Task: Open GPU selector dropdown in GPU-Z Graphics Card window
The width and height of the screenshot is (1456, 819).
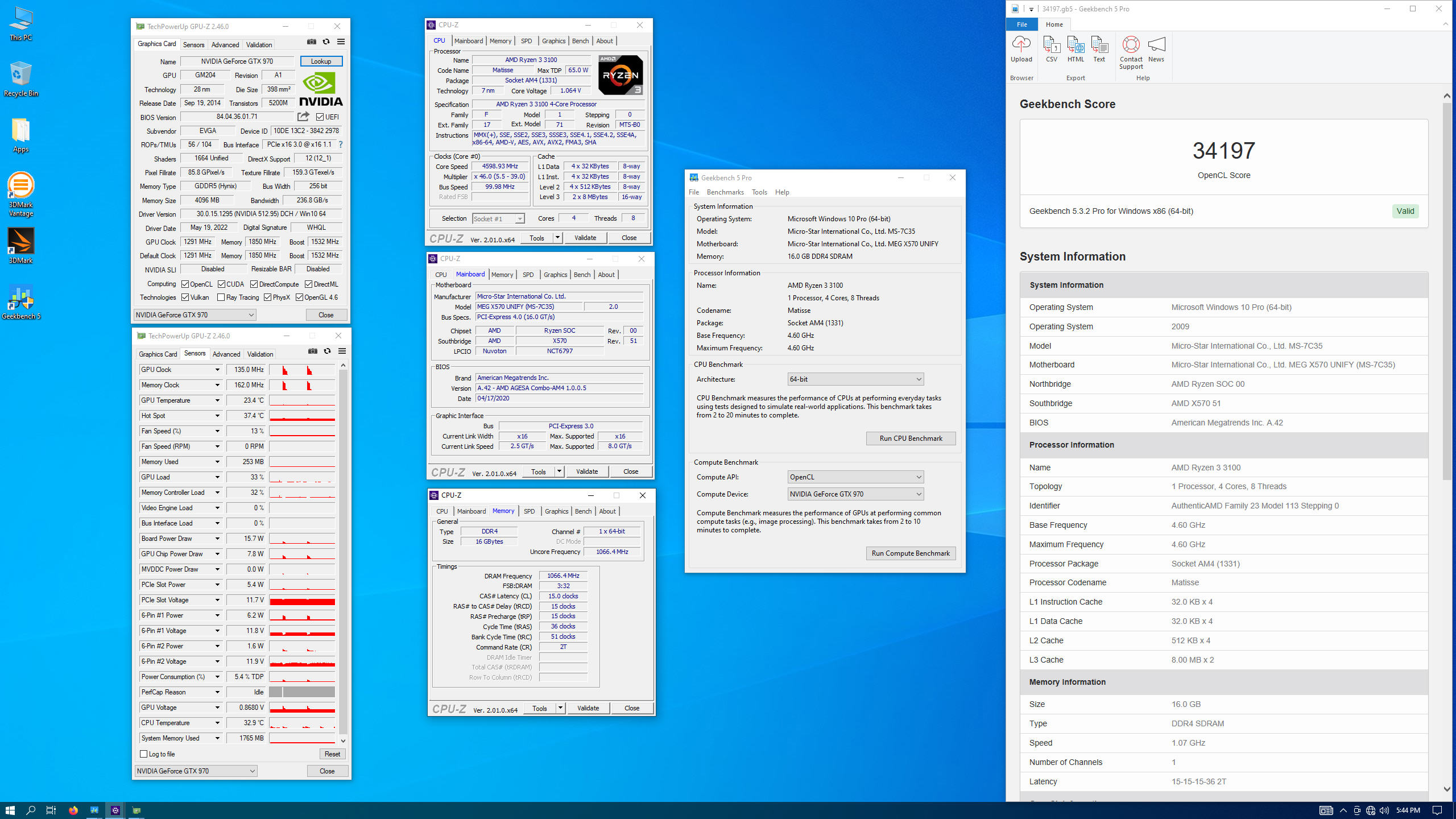Action: pos(195,315)
